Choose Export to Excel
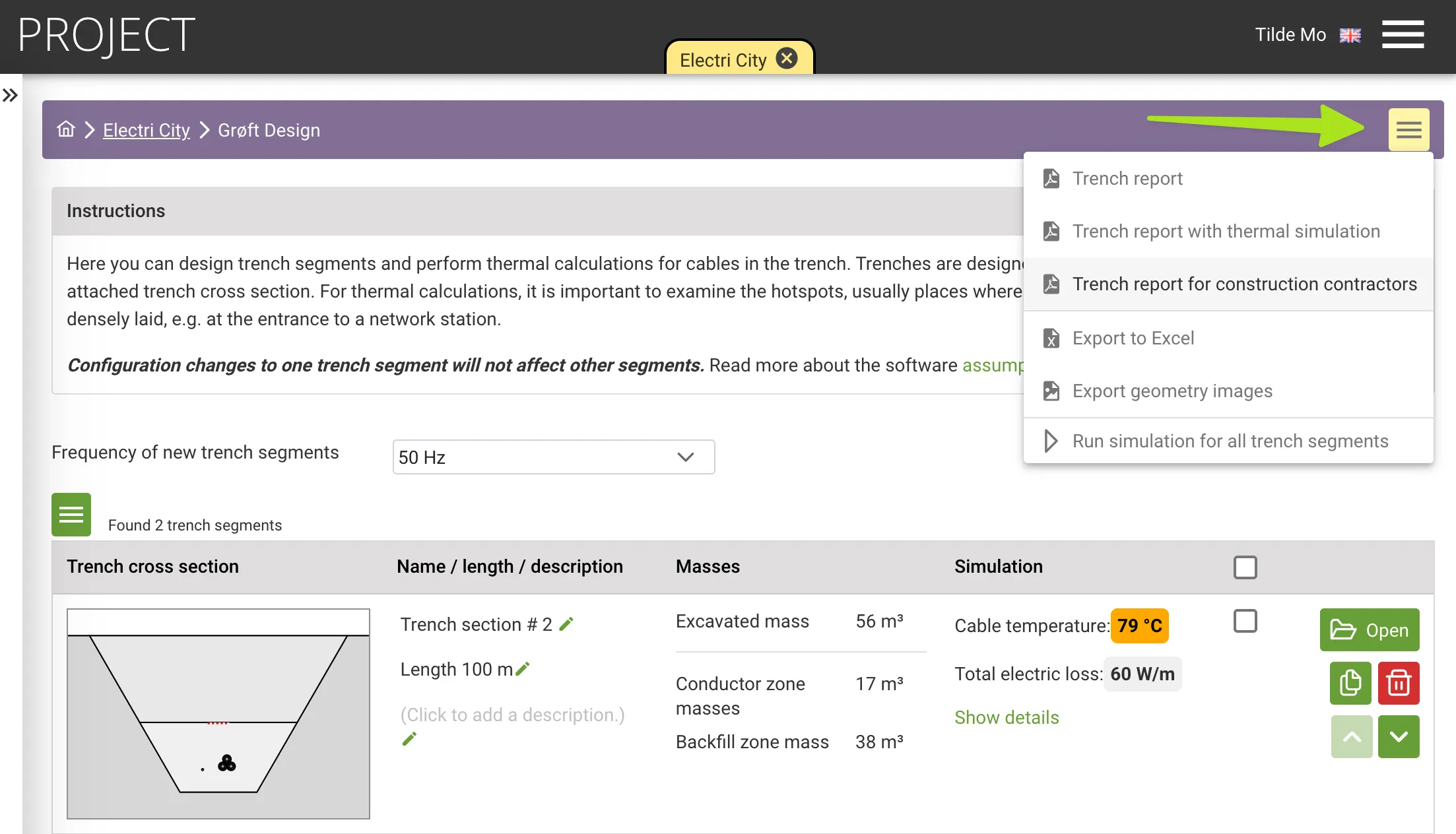The image size is (1456, 834). [1133, 338]
